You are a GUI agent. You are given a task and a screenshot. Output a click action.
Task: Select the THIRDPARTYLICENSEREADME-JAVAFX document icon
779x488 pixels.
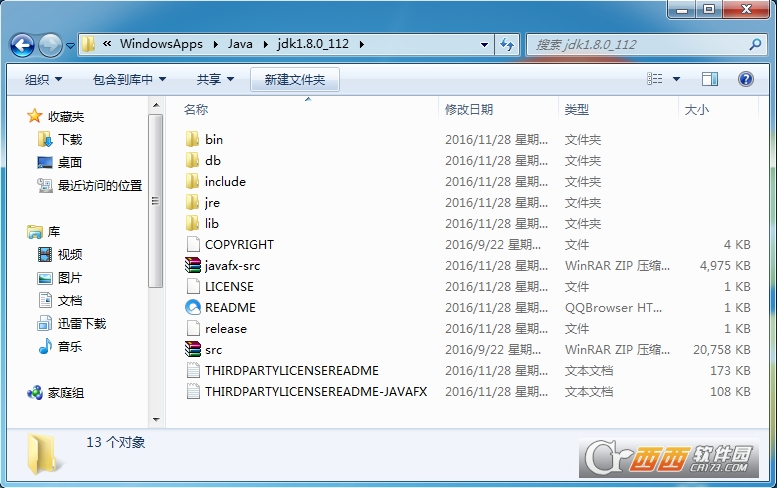pos(193,392)
